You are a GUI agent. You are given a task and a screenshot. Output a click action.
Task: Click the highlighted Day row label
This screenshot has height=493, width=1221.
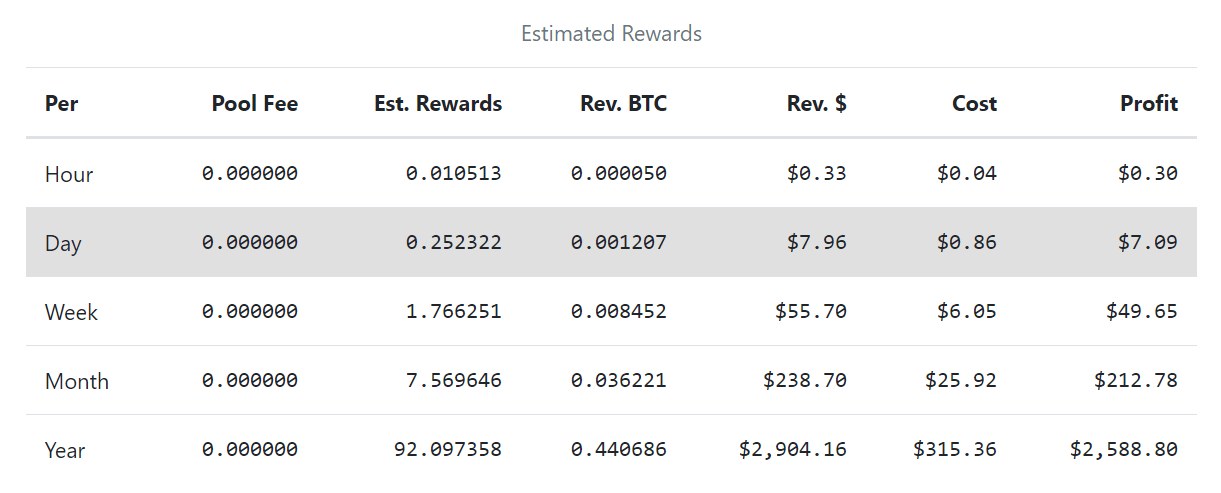[x=63, y=243]
